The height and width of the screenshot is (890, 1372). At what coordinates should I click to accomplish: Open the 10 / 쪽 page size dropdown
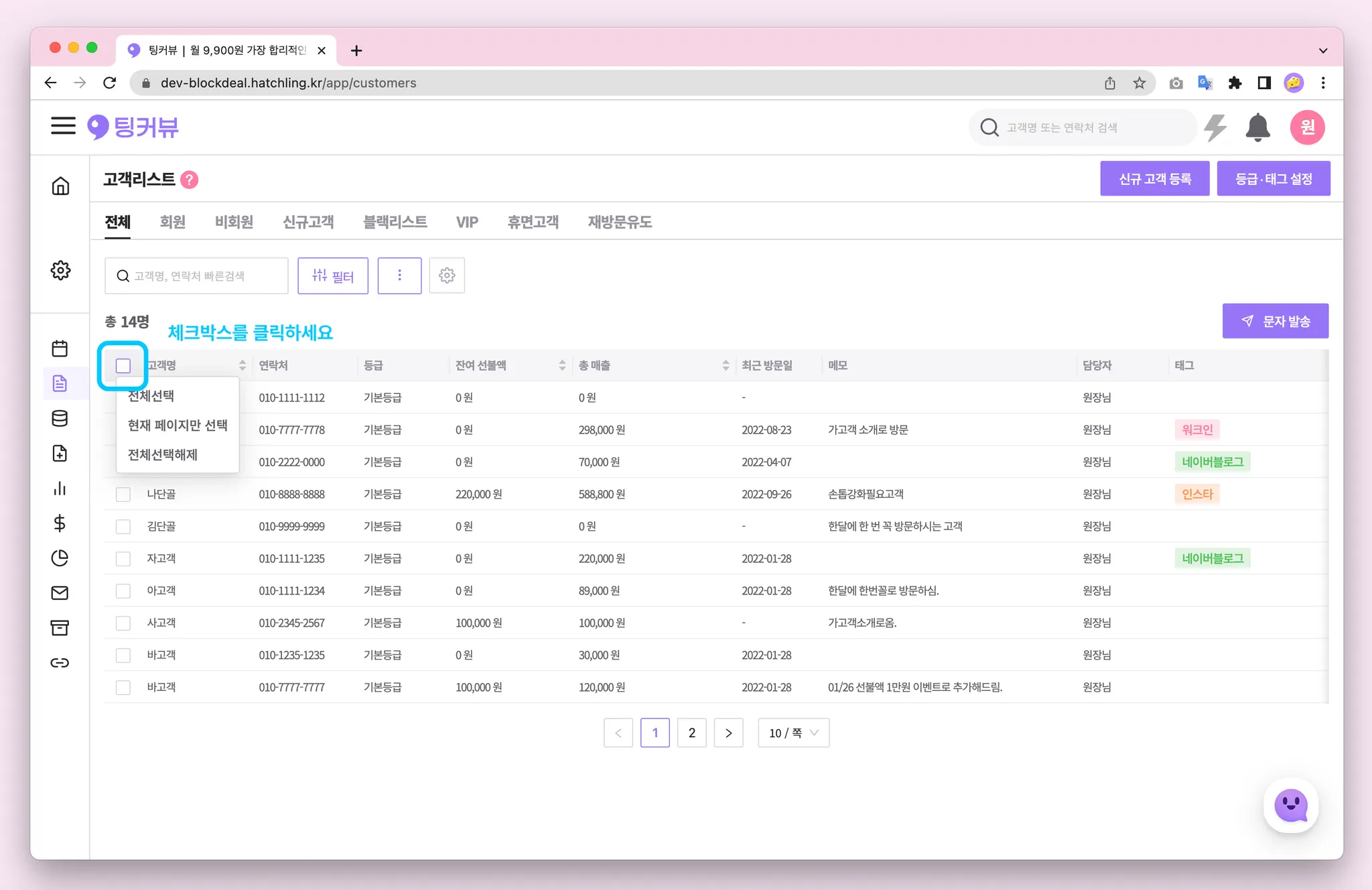coord(793,733)
